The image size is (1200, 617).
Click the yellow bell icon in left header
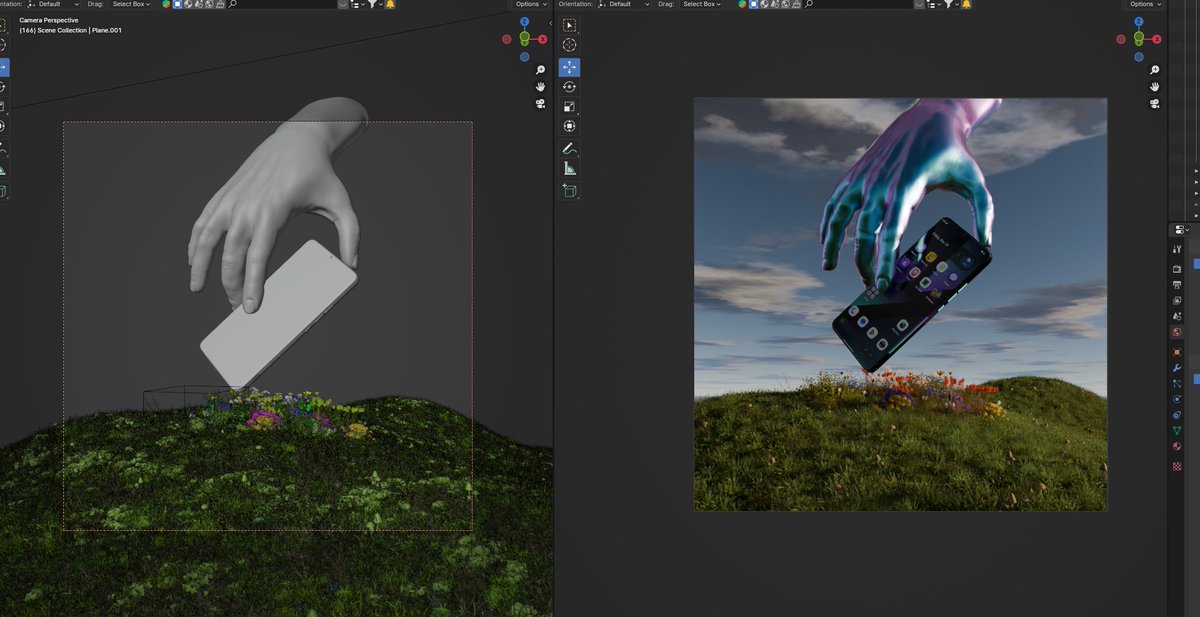(389, 4)
